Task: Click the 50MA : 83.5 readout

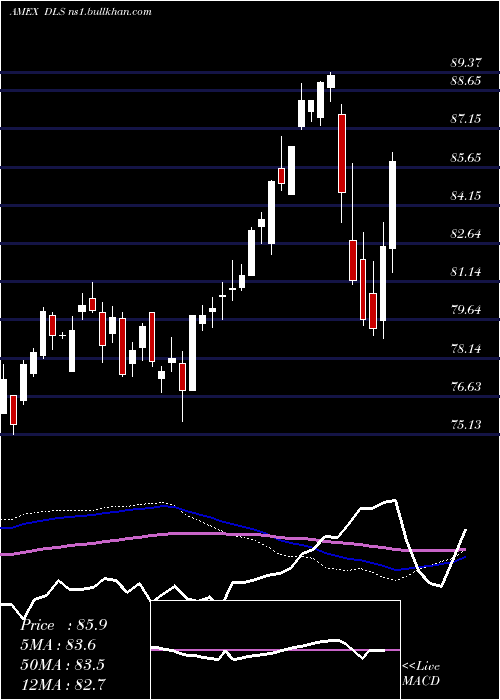Action: click(62, 664)
